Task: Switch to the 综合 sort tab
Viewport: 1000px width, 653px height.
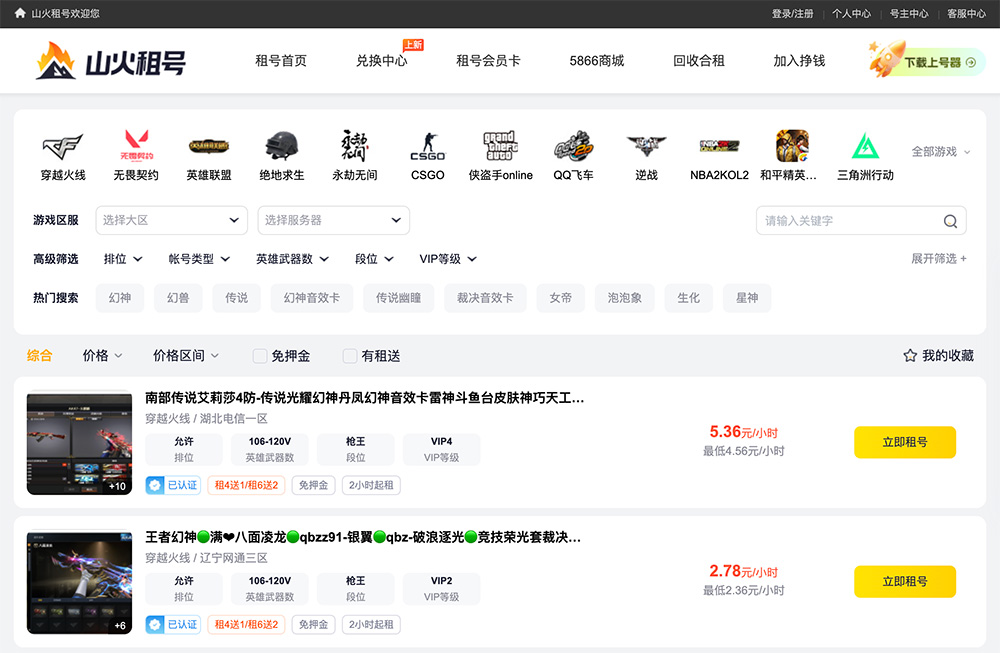Action: tap(40, 356)
